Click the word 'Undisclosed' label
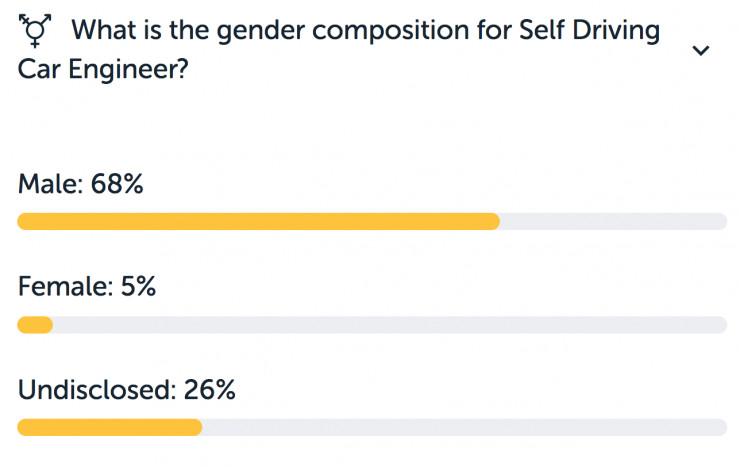The height and width of the screenshot is (467, 740). pyautogui.click(x=94, y=390)
